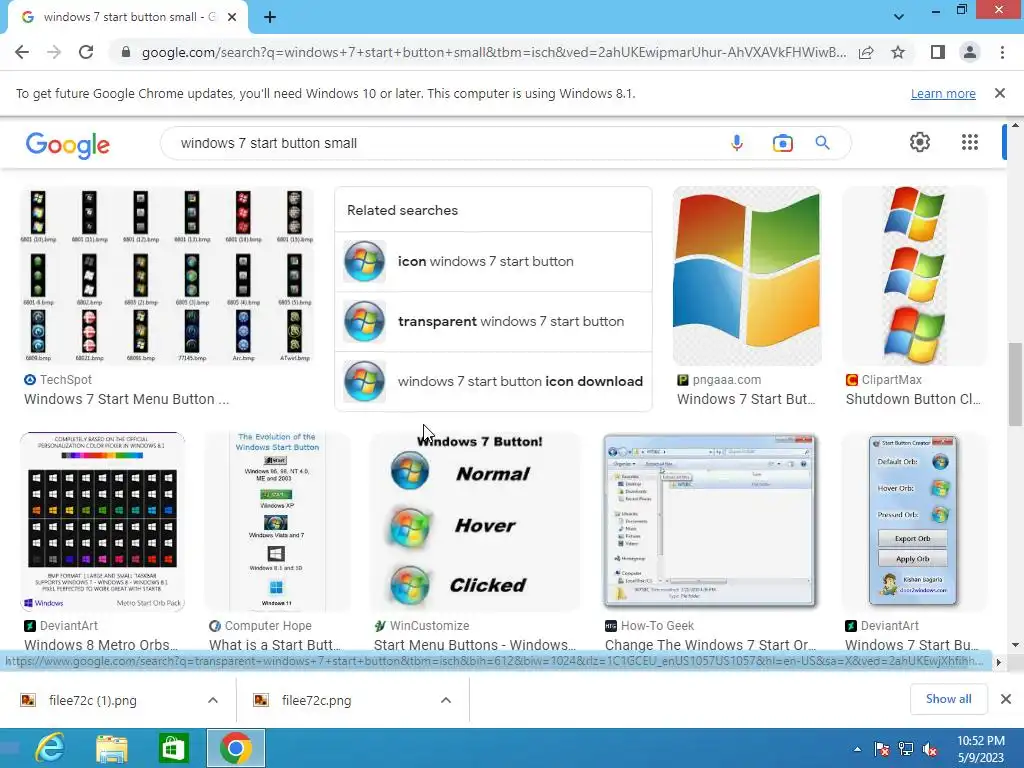Open Action Center flag icon
Viewport: 1024px width, 768px height.
[x=881, y=749]
